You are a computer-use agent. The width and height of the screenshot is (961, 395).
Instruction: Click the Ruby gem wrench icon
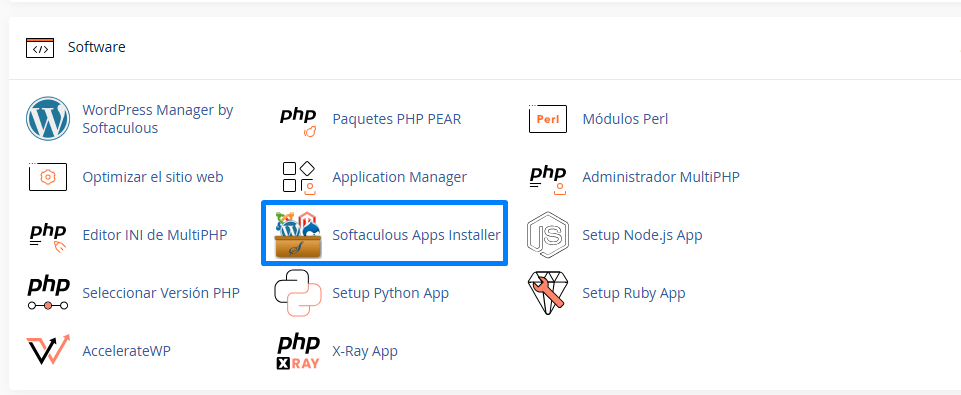(548, 293)
